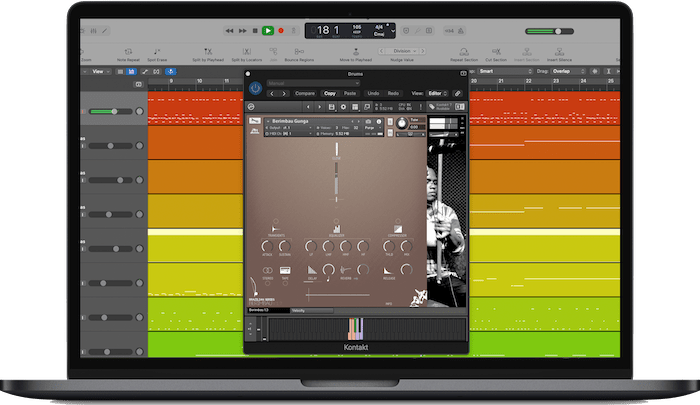Click the Attack knob under Transients
This screenshot has height=405, width=700.
click(267, 248)
